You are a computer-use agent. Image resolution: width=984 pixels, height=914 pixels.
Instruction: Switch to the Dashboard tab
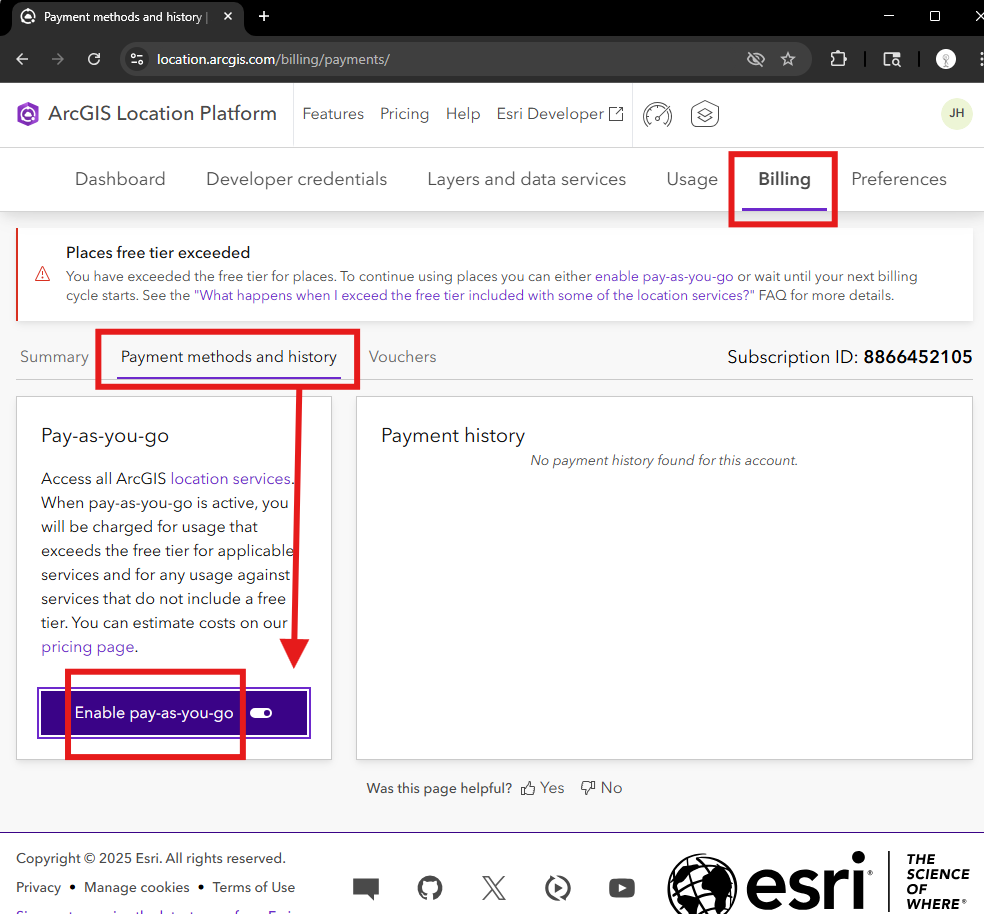pos(120,179)
